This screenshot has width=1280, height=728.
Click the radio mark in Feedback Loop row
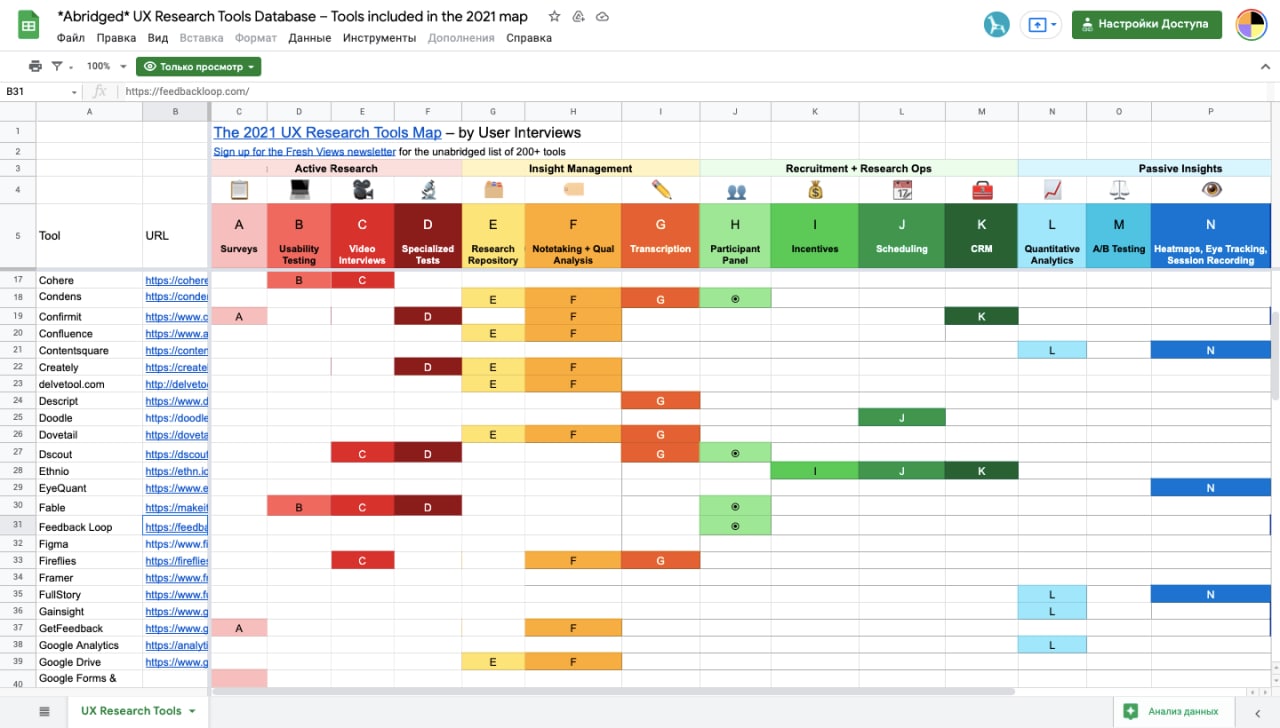click(736, 526)
